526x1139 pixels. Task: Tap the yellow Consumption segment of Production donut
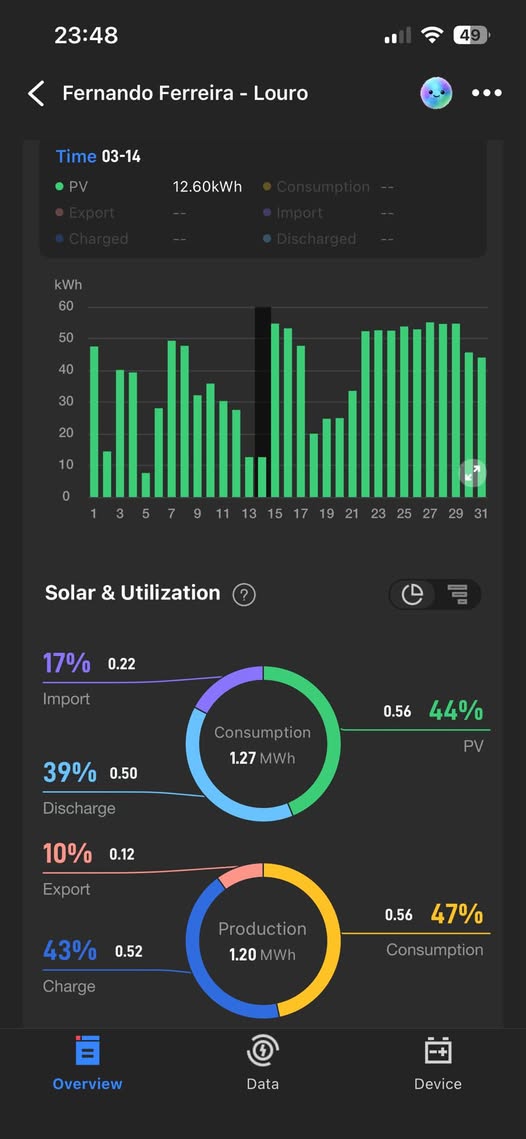coord(323,932)
